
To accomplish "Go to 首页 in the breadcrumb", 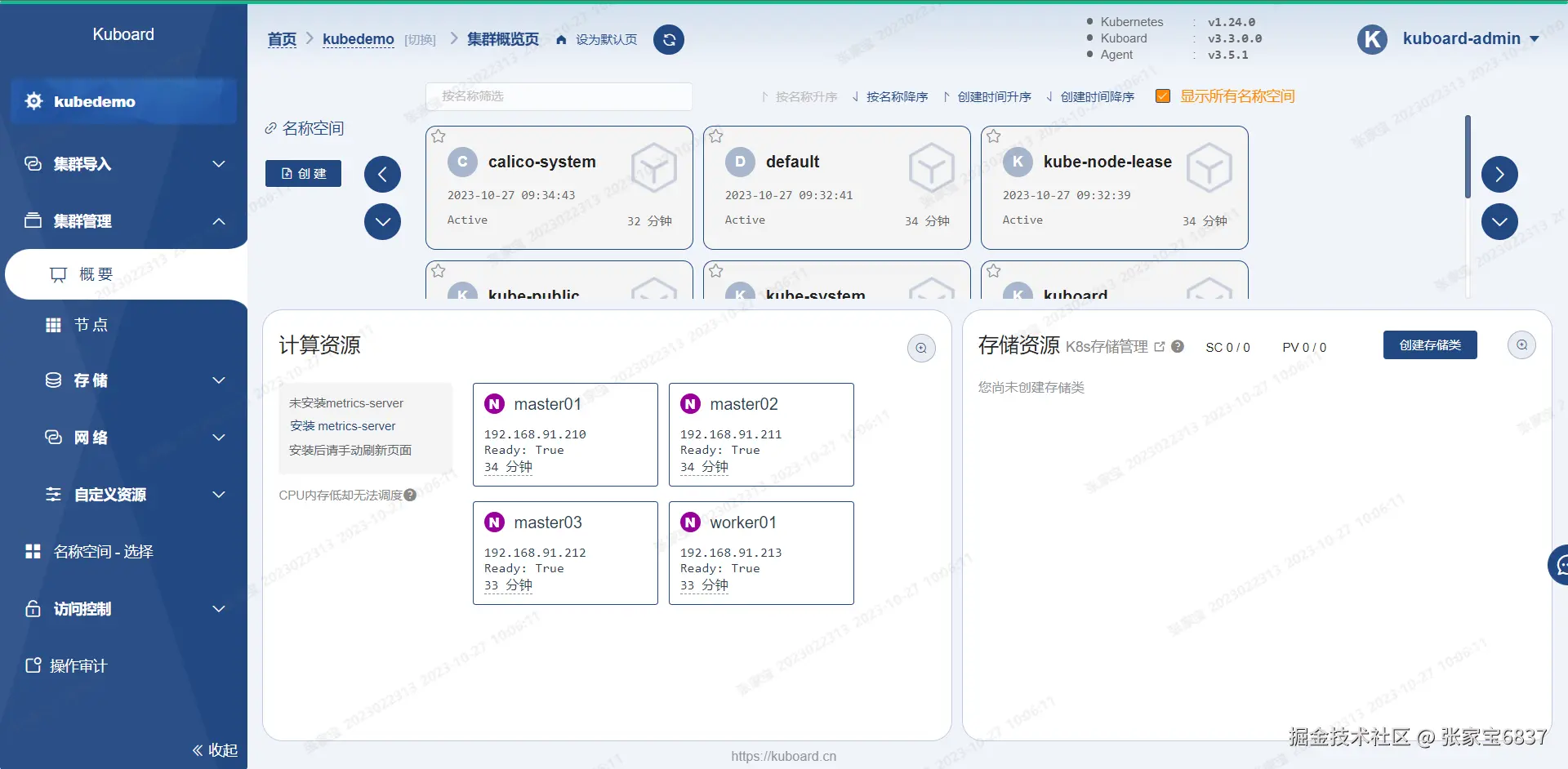I will pyautogui.click(x=282, y=39).
